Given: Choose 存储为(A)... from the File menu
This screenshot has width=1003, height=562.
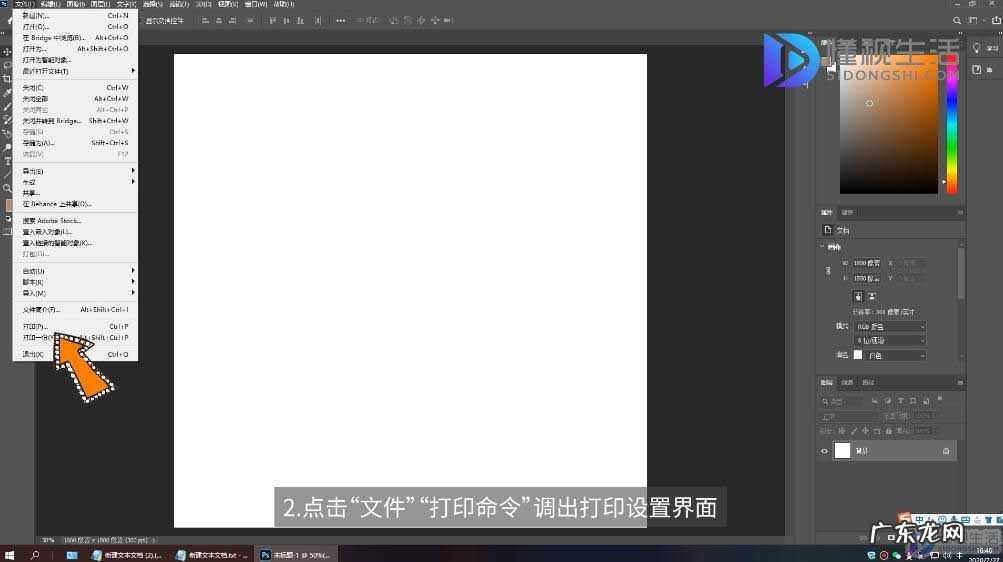Looking at the screenshot, I should (x=75, y=143).
